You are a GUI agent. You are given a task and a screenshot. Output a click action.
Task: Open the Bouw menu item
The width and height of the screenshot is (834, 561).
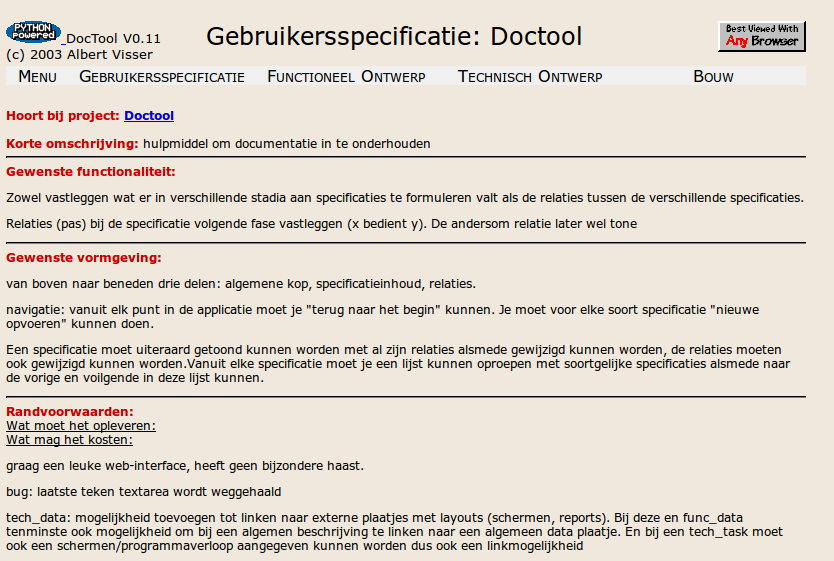pyautogui.click(x=713, y=77)
